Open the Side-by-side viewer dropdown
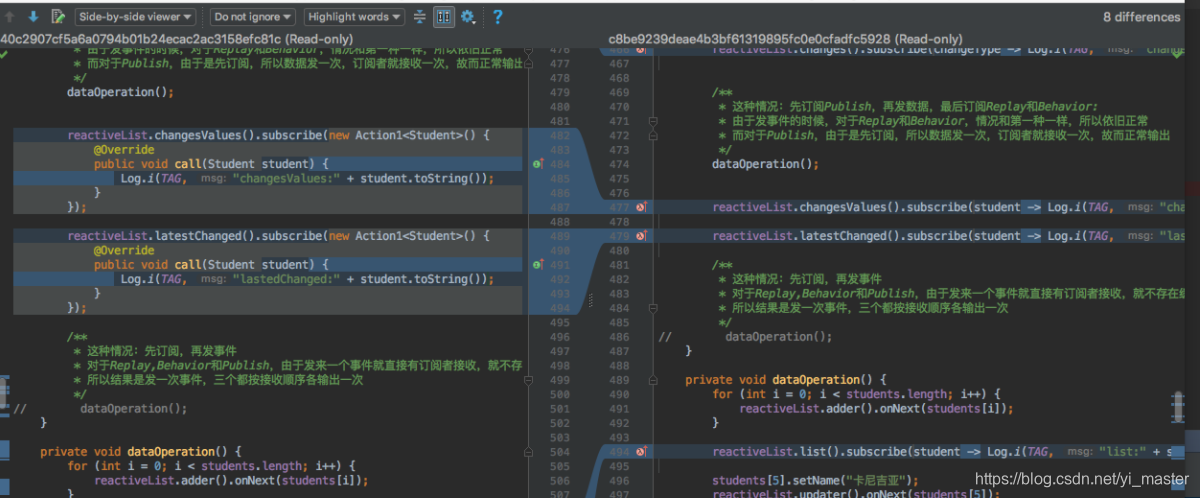This screenshot has width=1200, height=498. (134, 17)
